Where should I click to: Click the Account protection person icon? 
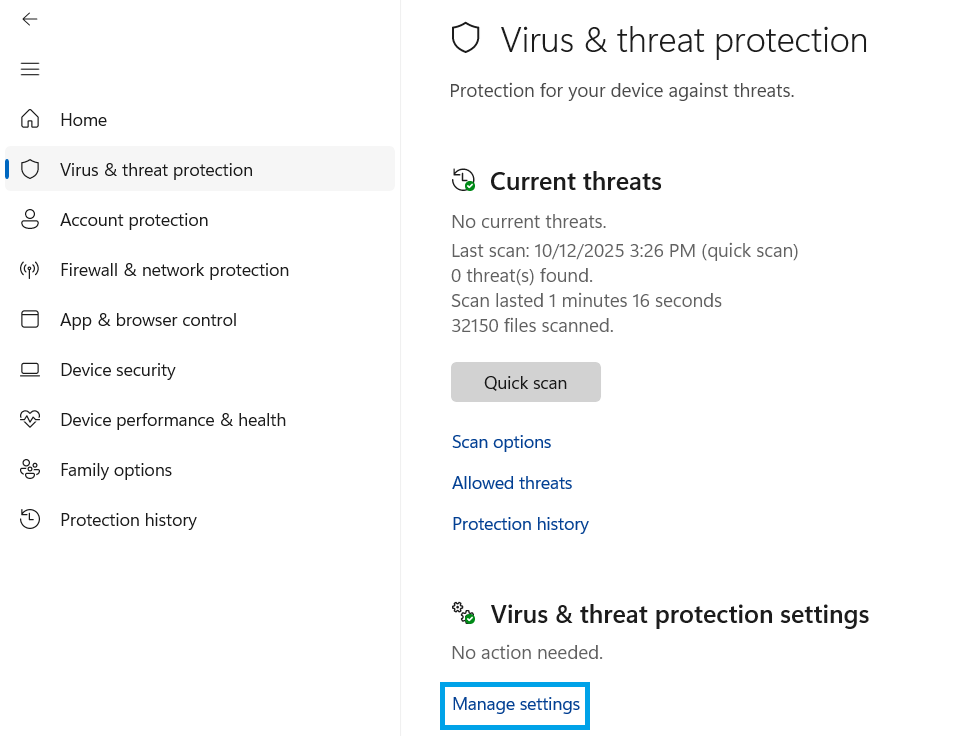(x=30, y=220)
